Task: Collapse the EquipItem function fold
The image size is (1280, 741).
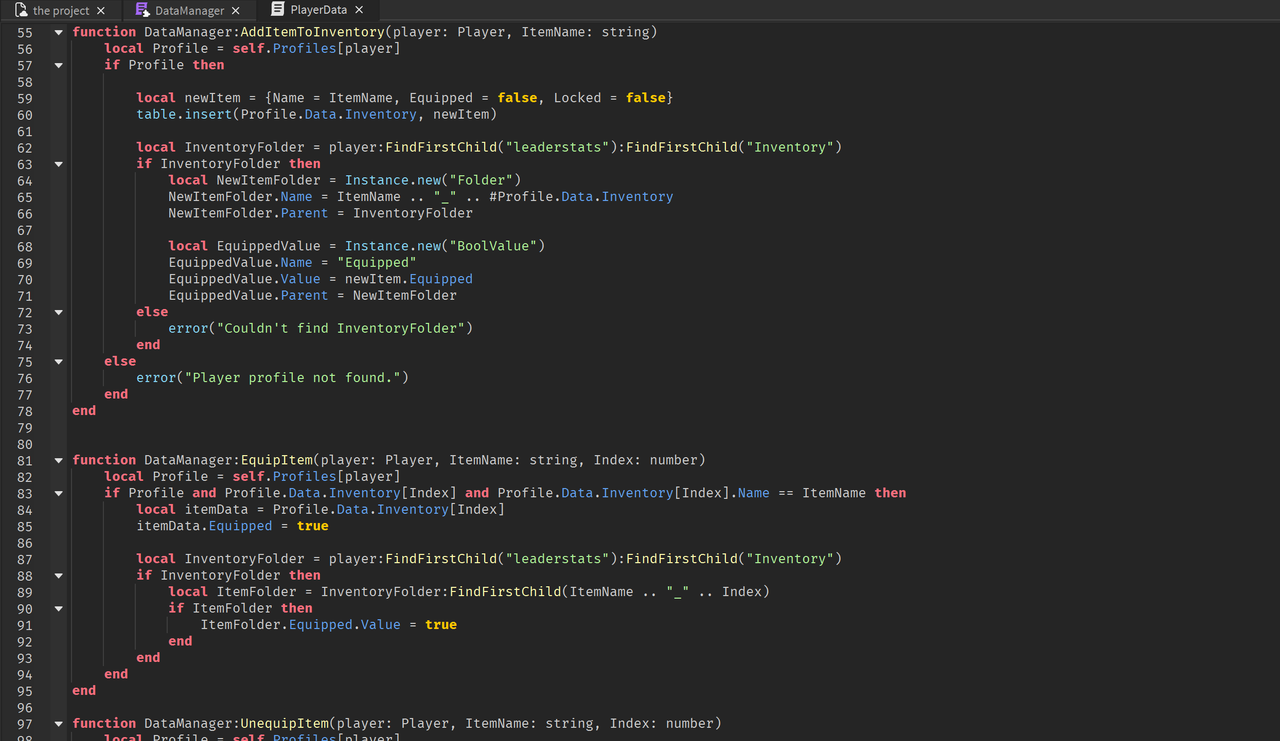Action: point(57,460)
